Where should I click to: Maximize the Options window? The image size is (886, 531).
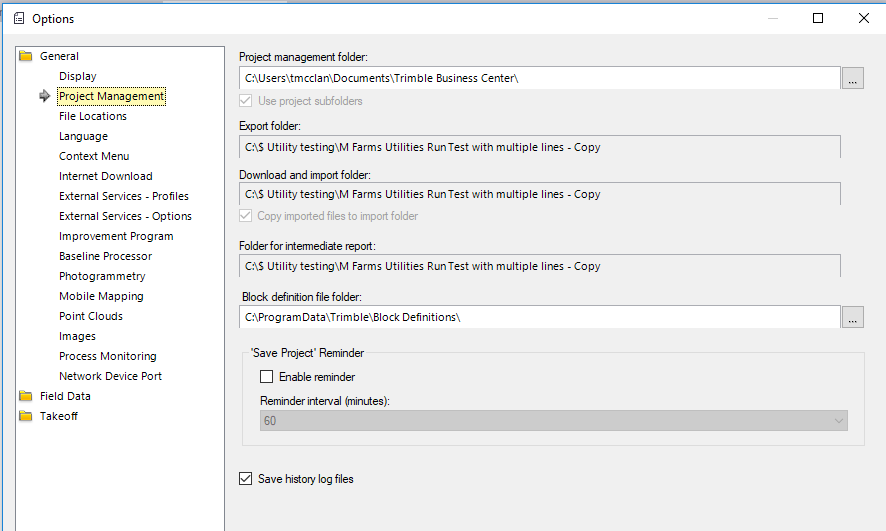818,18
